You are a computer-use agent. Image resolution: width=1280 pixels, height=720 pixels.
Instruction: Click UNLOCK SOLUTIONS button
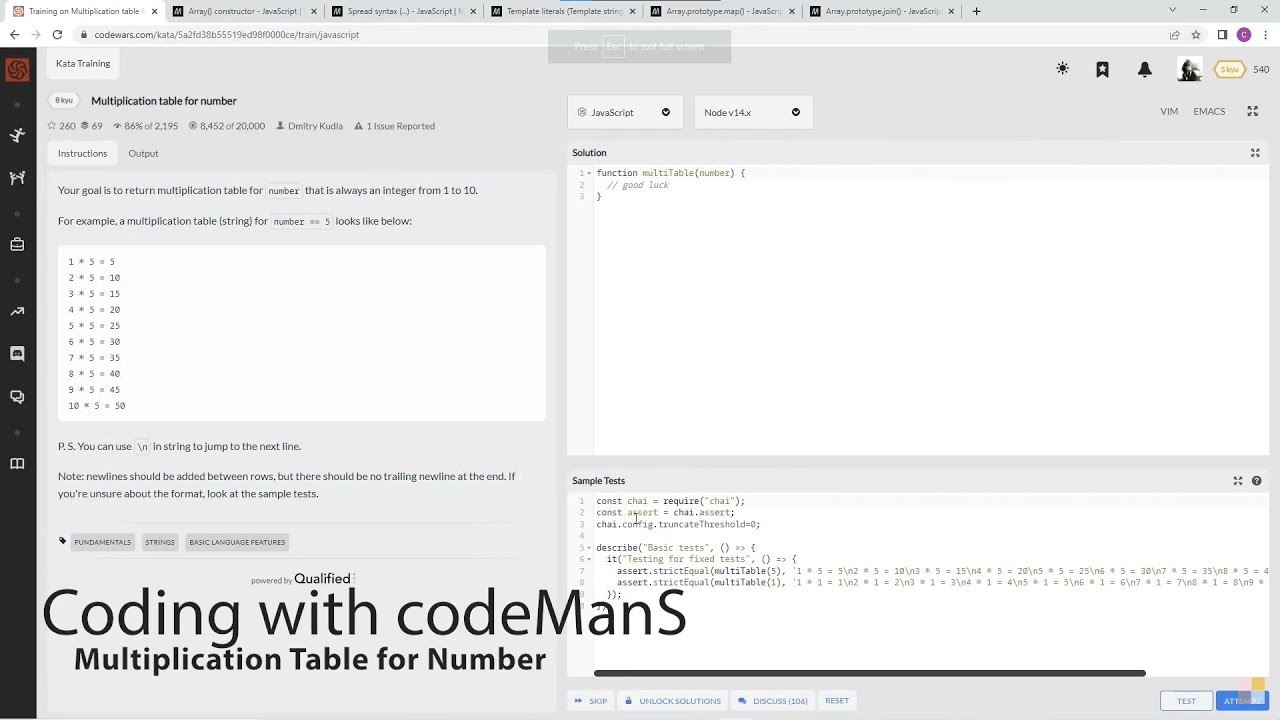672,701
